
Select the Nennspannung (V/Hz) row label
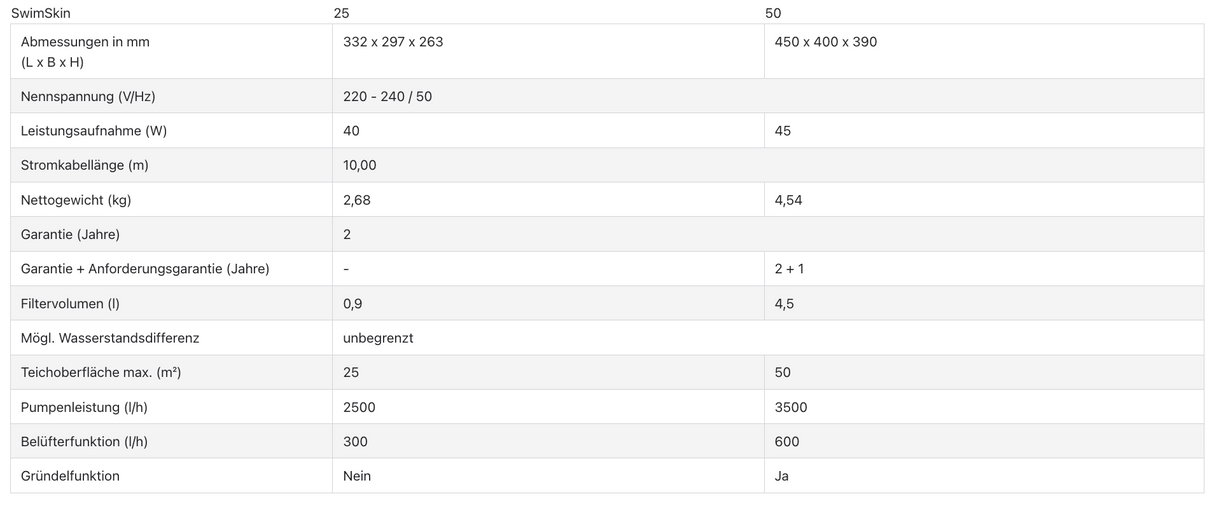coord(88,97)
